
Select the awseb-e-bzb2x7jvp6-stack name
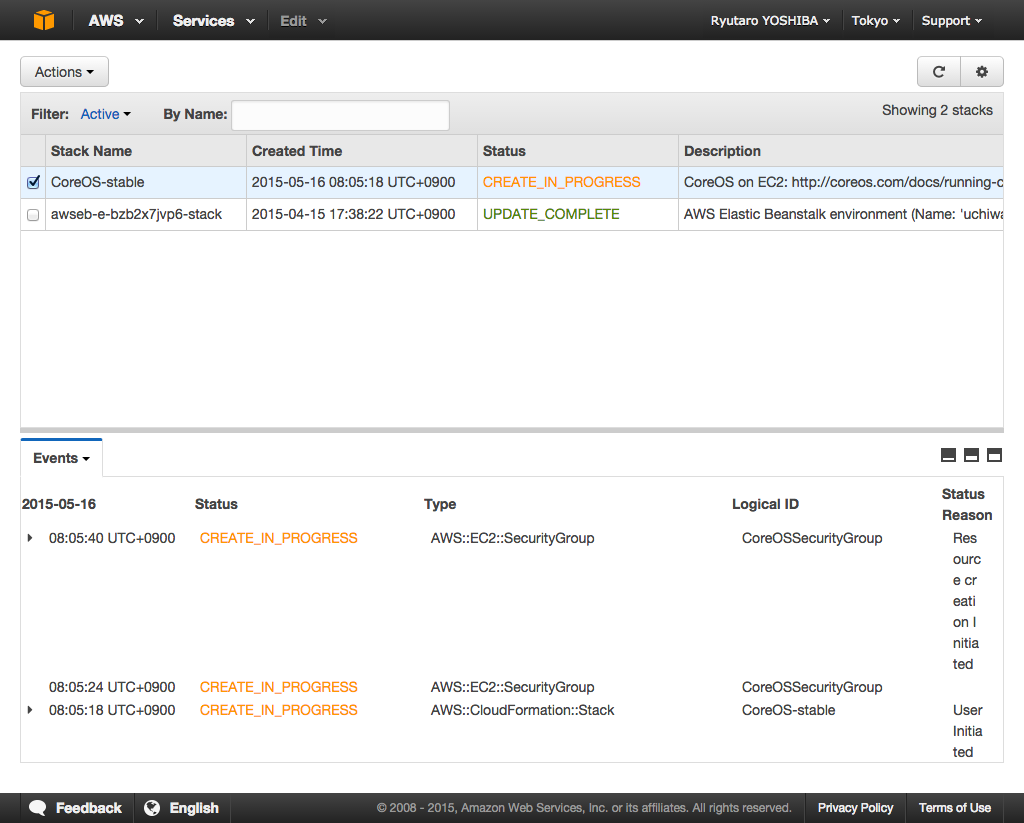pyautogui.click(x=136, y=214)
